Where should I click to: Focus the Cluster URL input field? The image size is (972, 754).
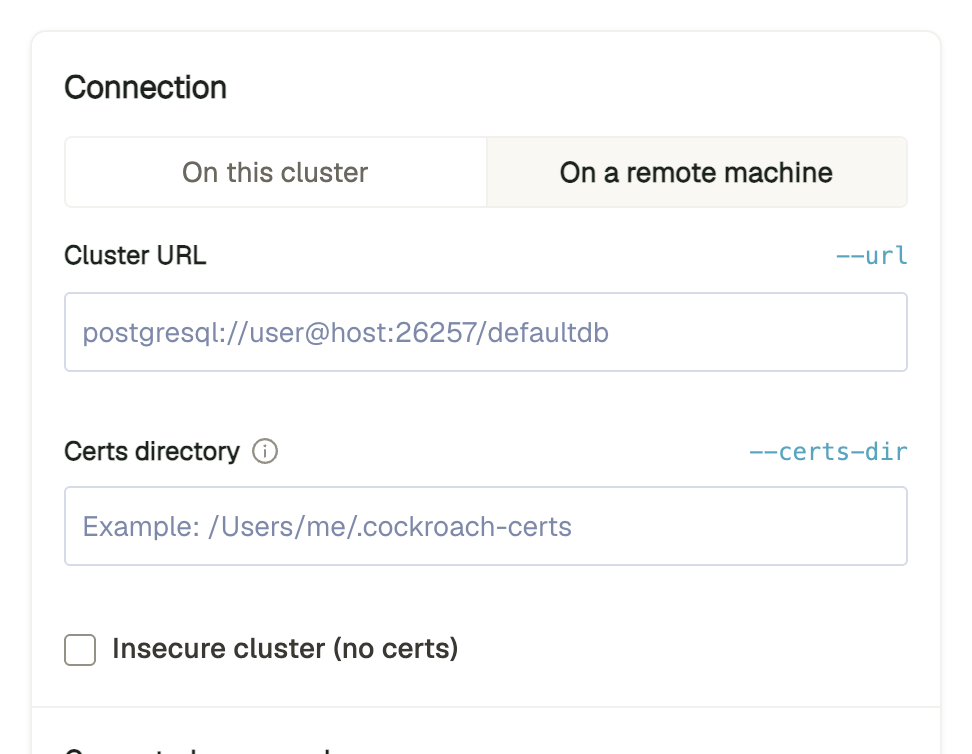(x=486, y=332)
